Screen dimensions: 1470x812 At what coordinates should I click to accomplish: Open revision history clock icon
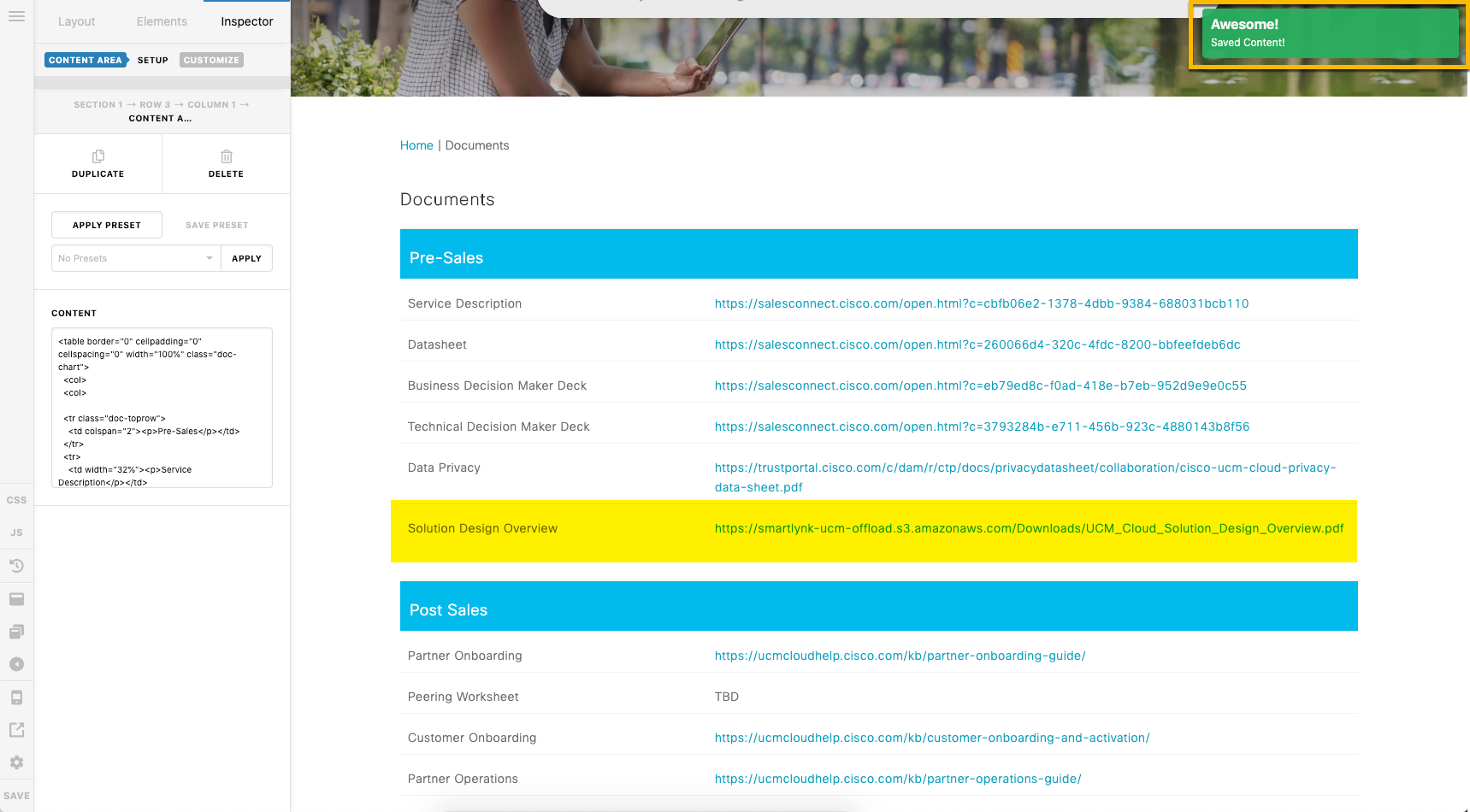[x=16, y=565]
